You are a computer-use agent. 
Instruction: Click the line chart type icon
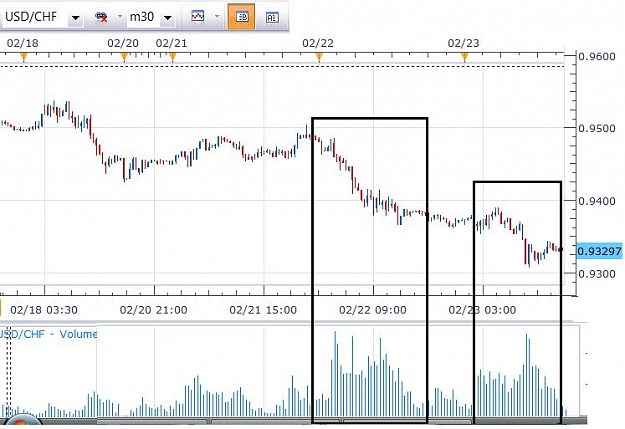198,17
